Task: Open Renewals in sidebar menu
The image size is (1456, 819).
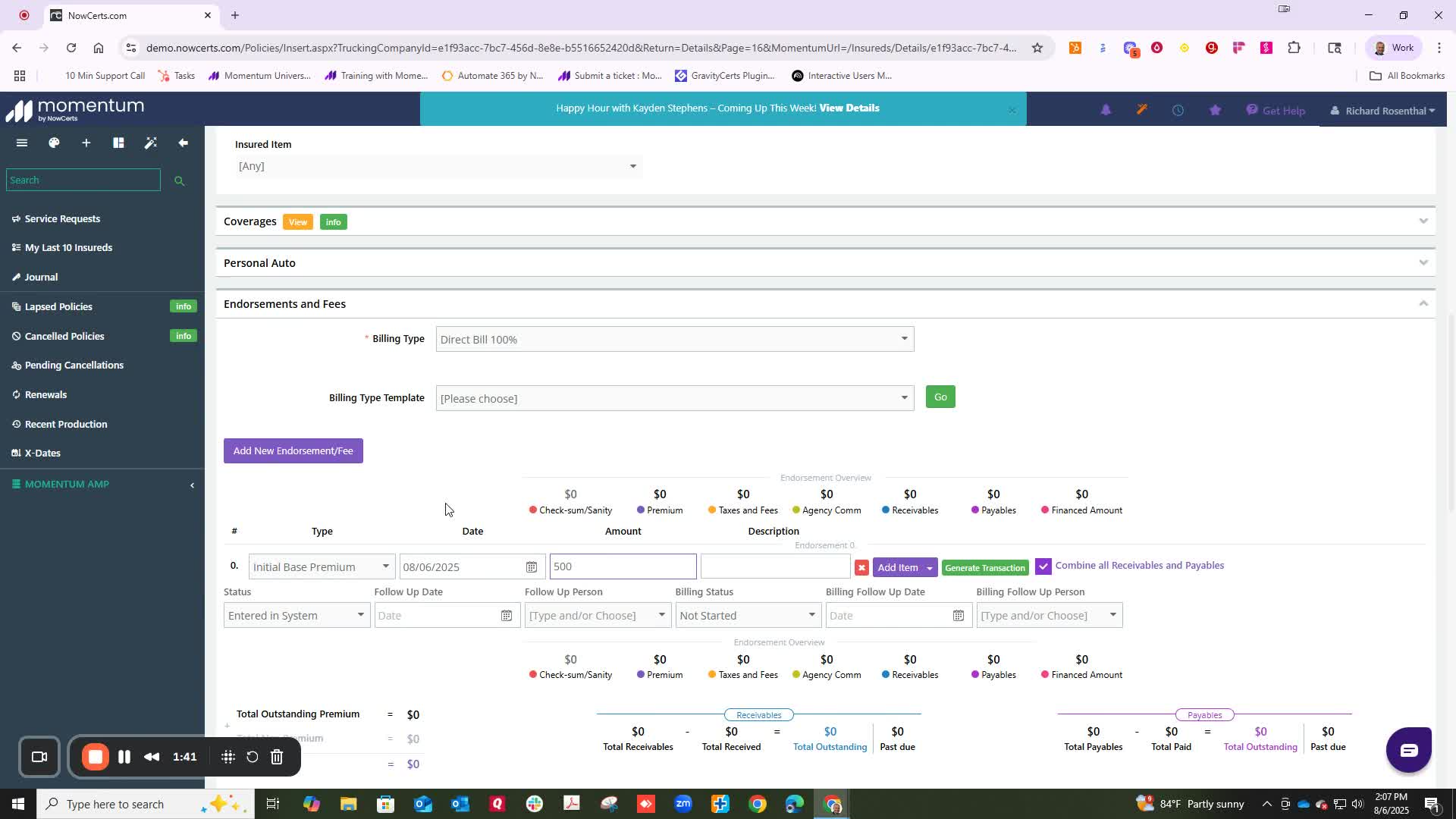Action: tap(45, 394)
